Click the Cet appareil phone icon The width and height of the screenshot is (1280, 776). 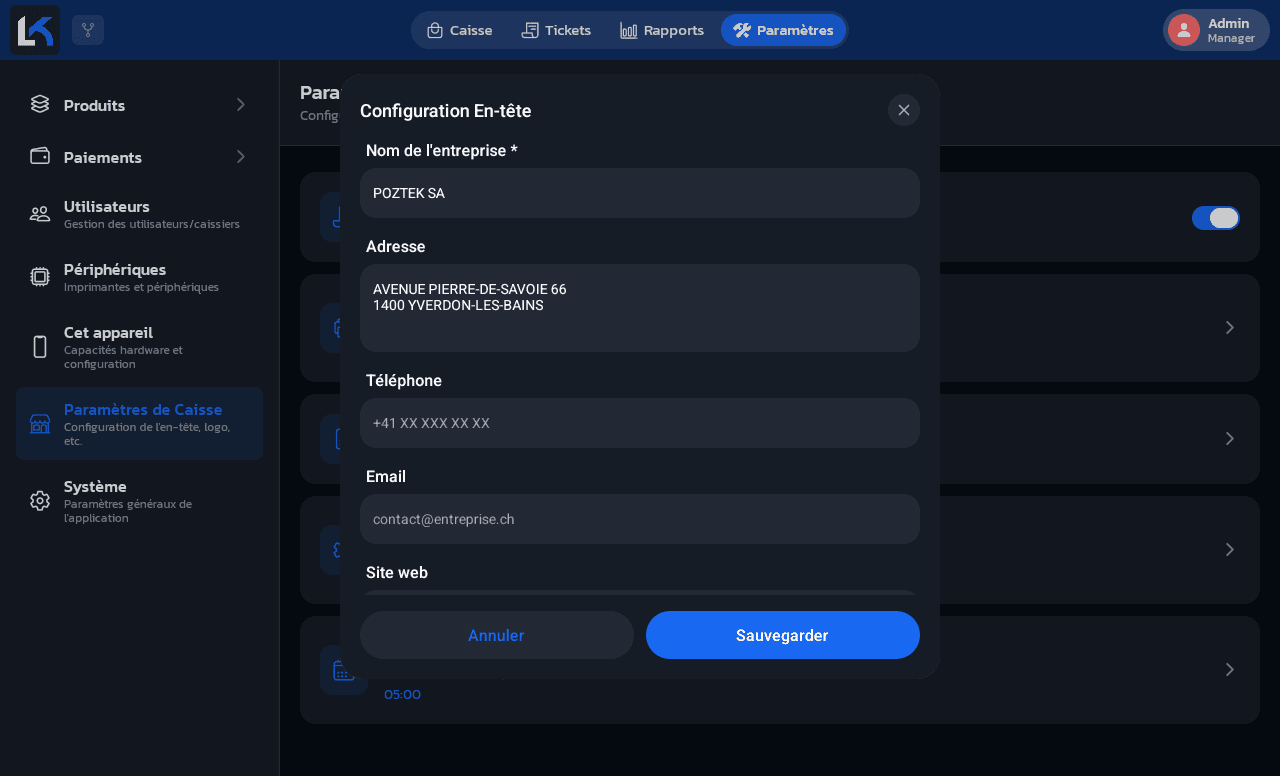40,347
